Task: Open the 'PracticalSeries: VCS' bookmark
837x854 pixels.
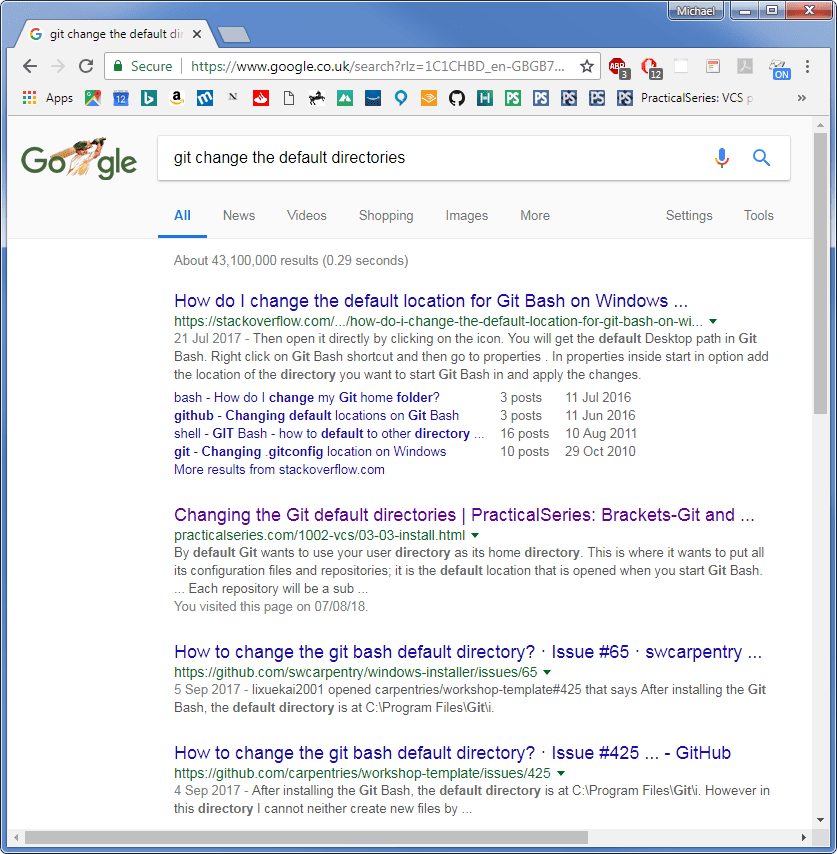Action: (685, 98)
